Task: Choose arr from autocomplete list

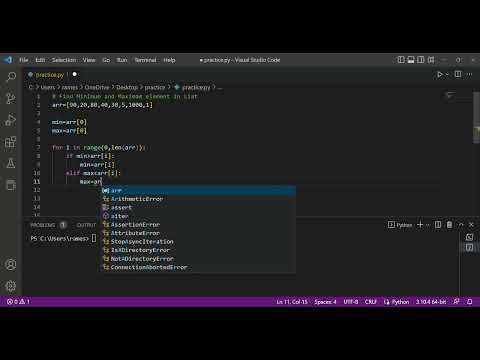Action: [x=198, y=190]
